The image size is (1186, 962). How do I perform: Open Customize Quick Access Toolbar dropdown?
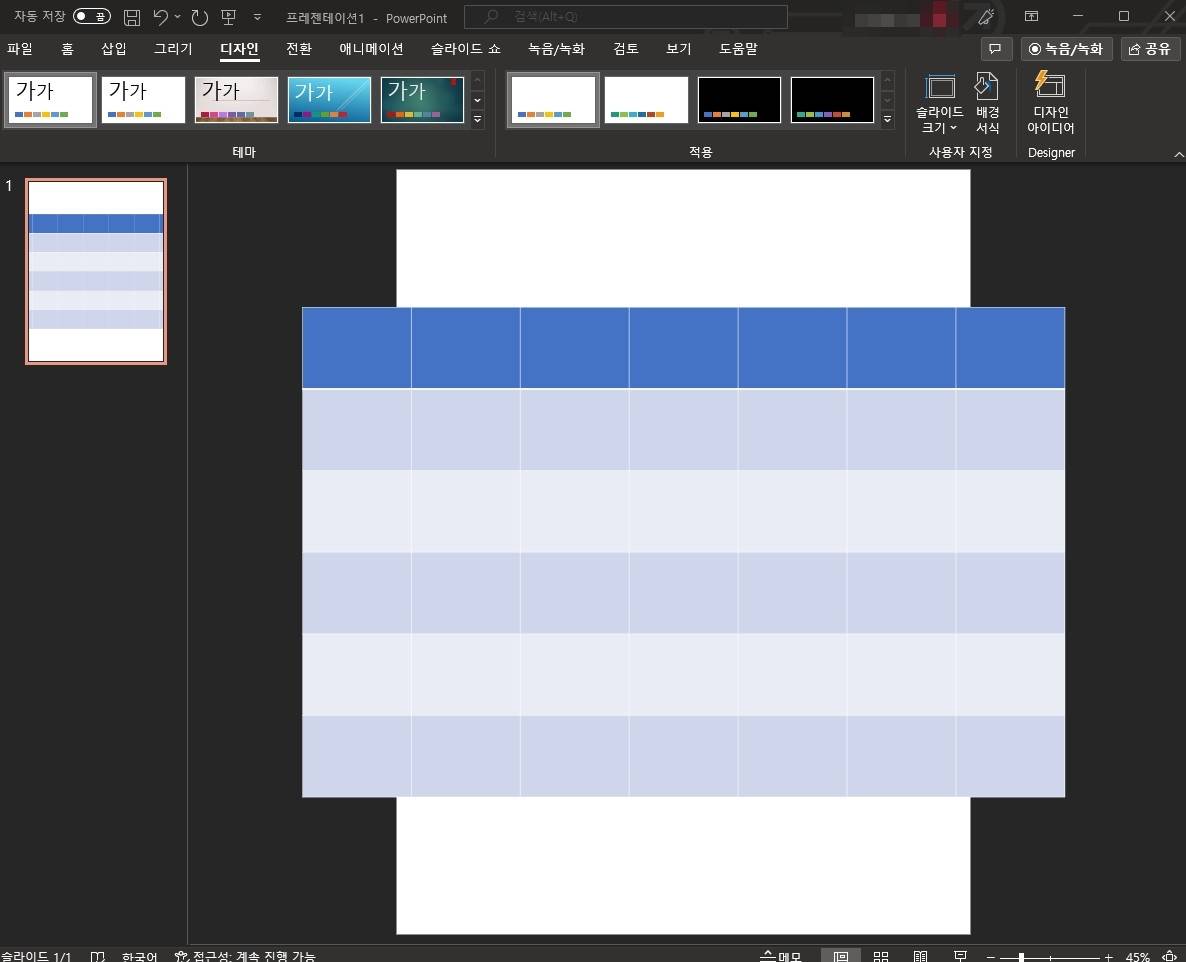pos(257,17)
